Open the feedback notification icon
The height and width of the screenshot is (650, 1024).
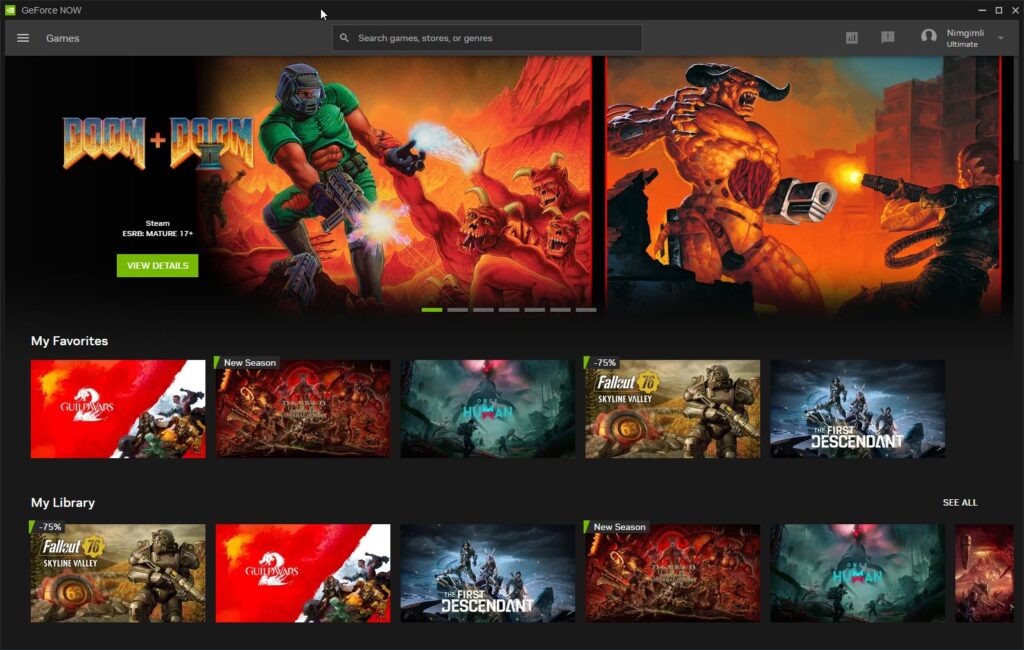click(888, 38)
